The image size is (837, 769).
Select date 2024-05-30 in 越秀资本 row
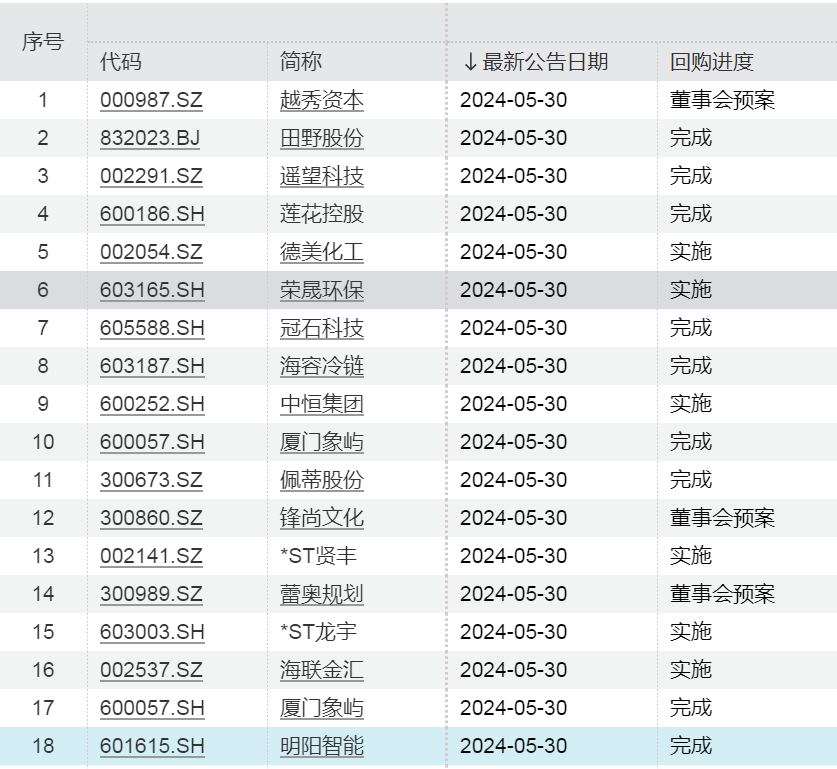click(x=514, y=100)
